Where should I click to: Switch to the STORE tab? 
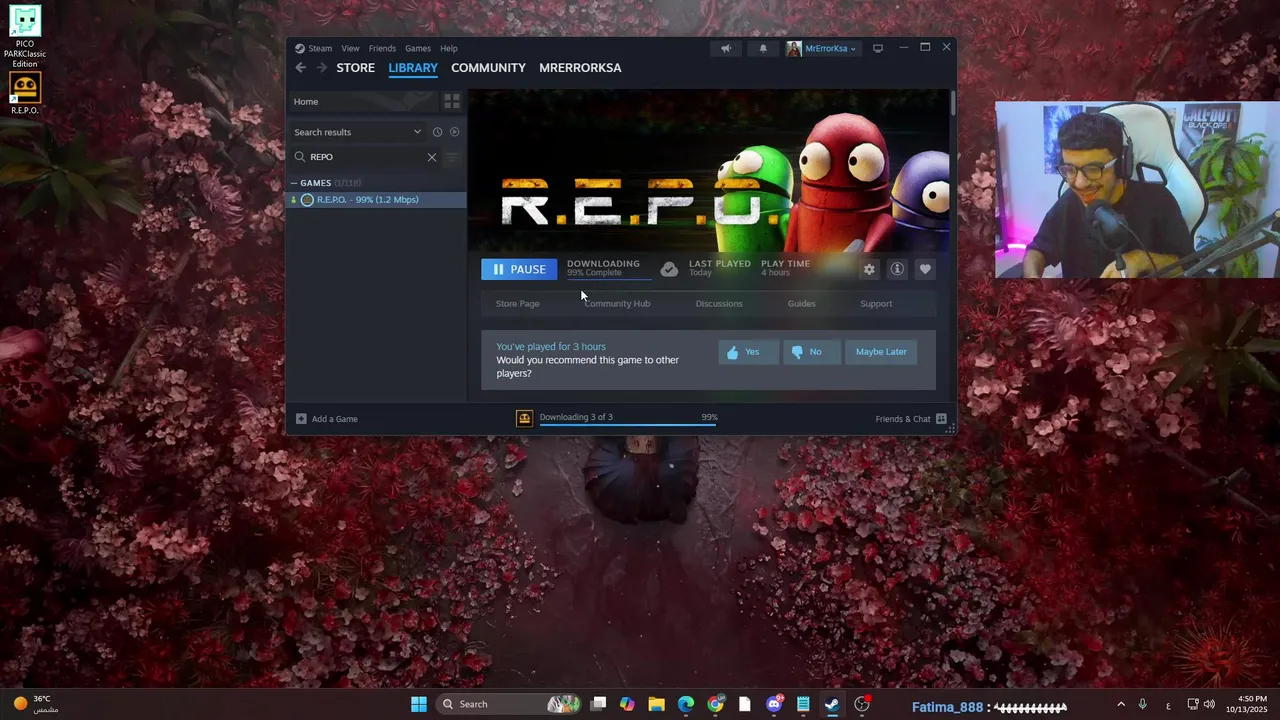coord(355,68)
